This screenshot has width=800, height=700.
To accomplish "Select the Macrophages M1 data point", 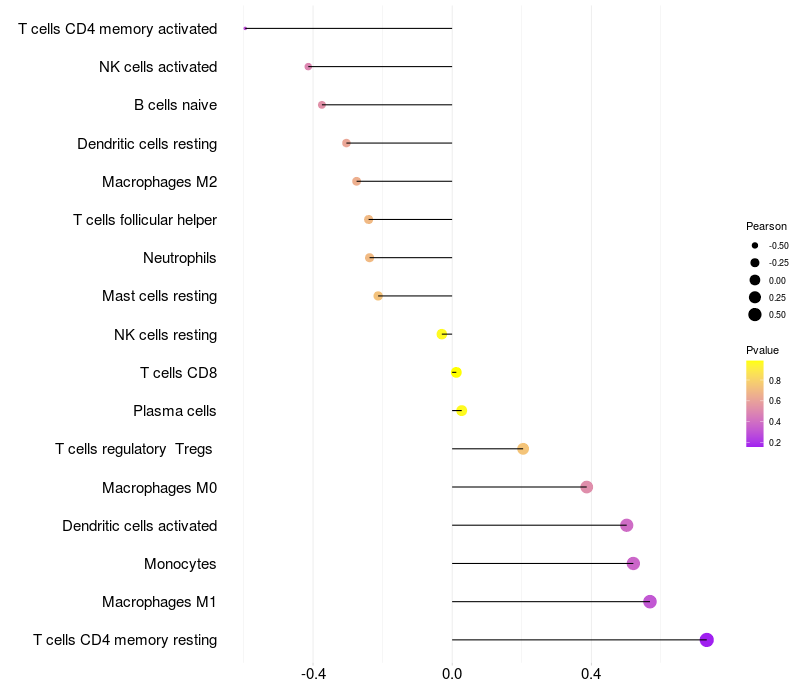I will (x=650, y=602).
